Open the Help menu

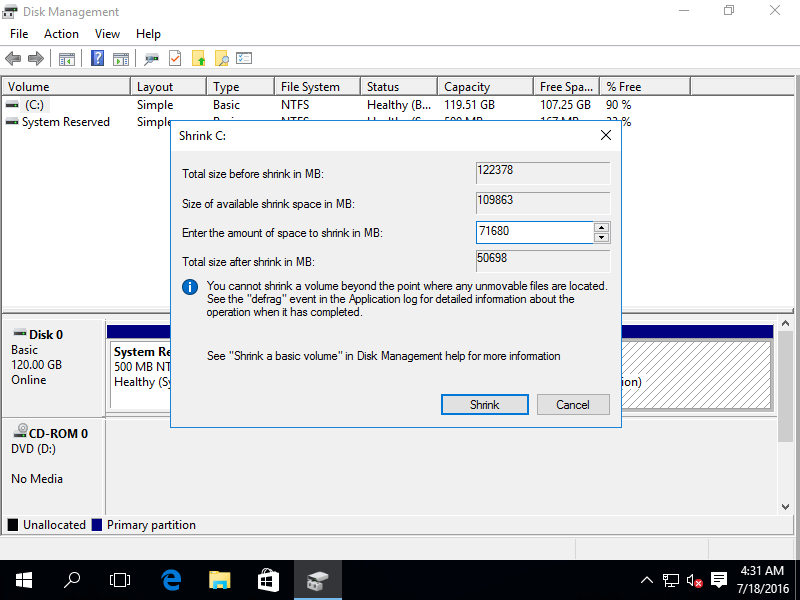[148, 34]
